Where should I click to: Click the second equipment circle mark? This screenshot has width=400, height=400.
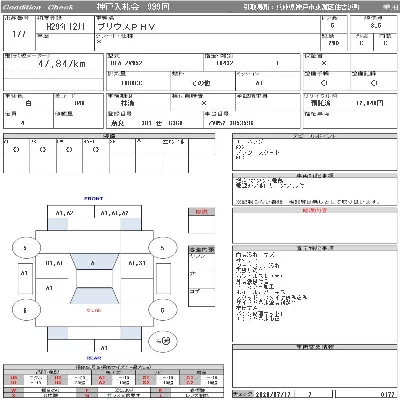click(x=43, y=150)
